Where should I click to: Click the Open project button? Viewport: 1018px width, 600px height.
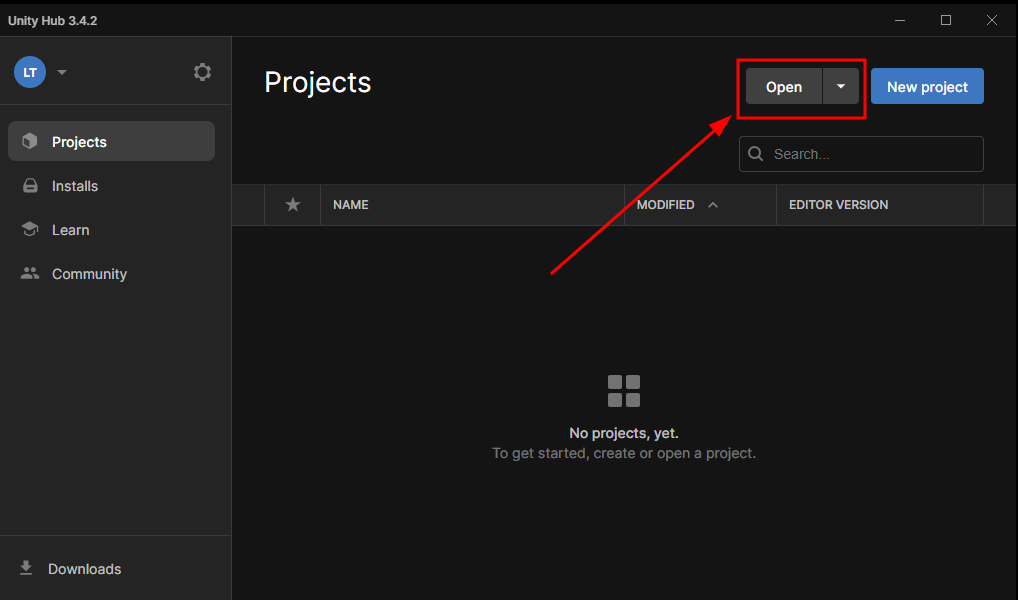click(784, 86)
